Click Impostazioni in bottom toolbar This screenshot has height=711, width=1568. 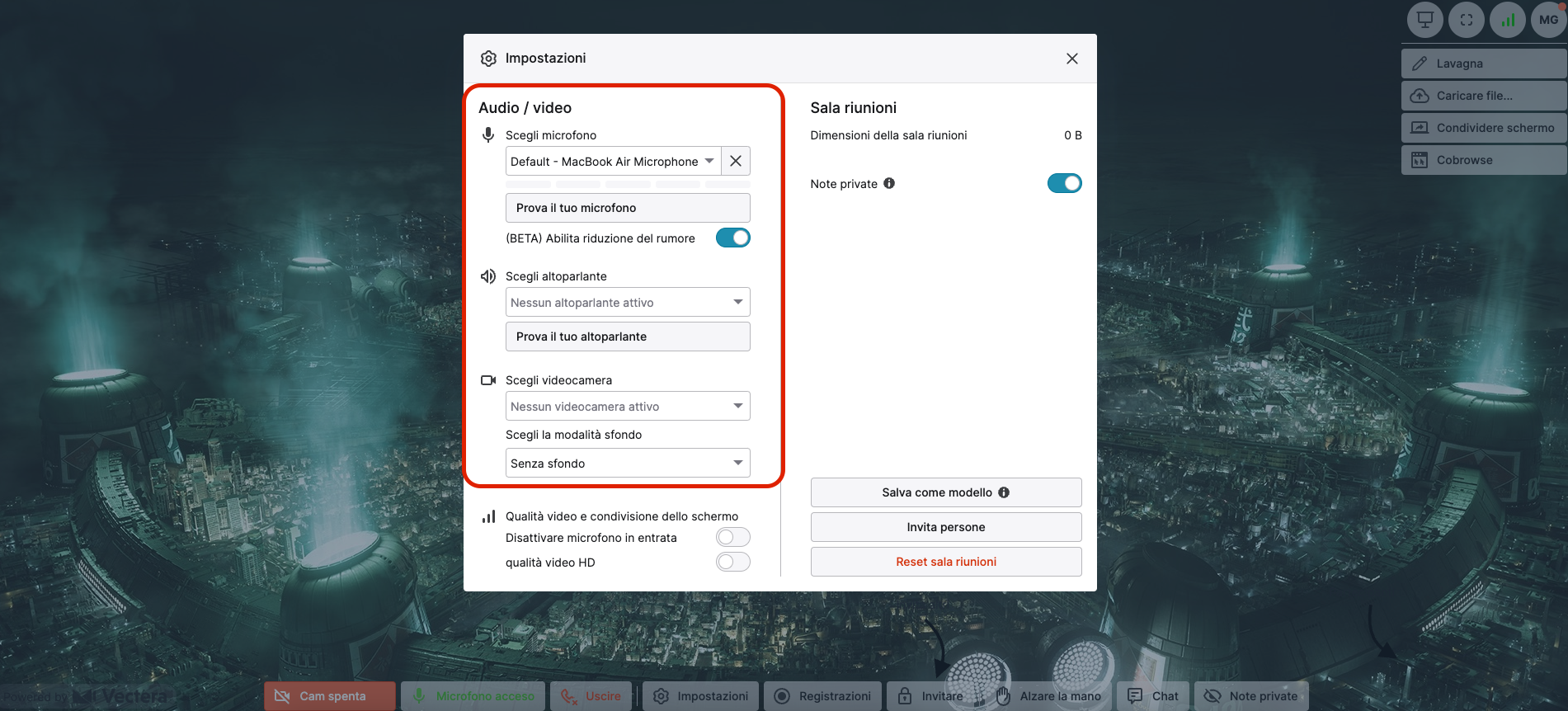[701, 696]
